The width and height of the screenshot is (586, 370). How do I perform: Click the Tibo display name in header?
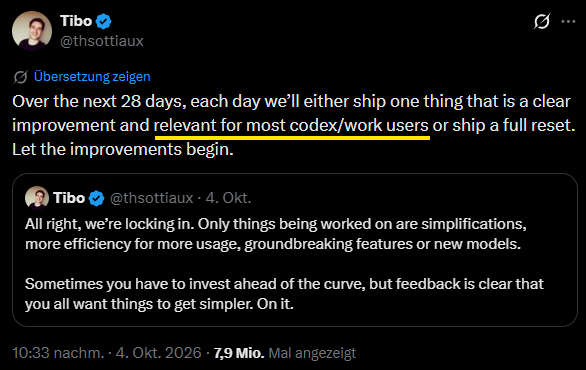(x=76, y=21)
